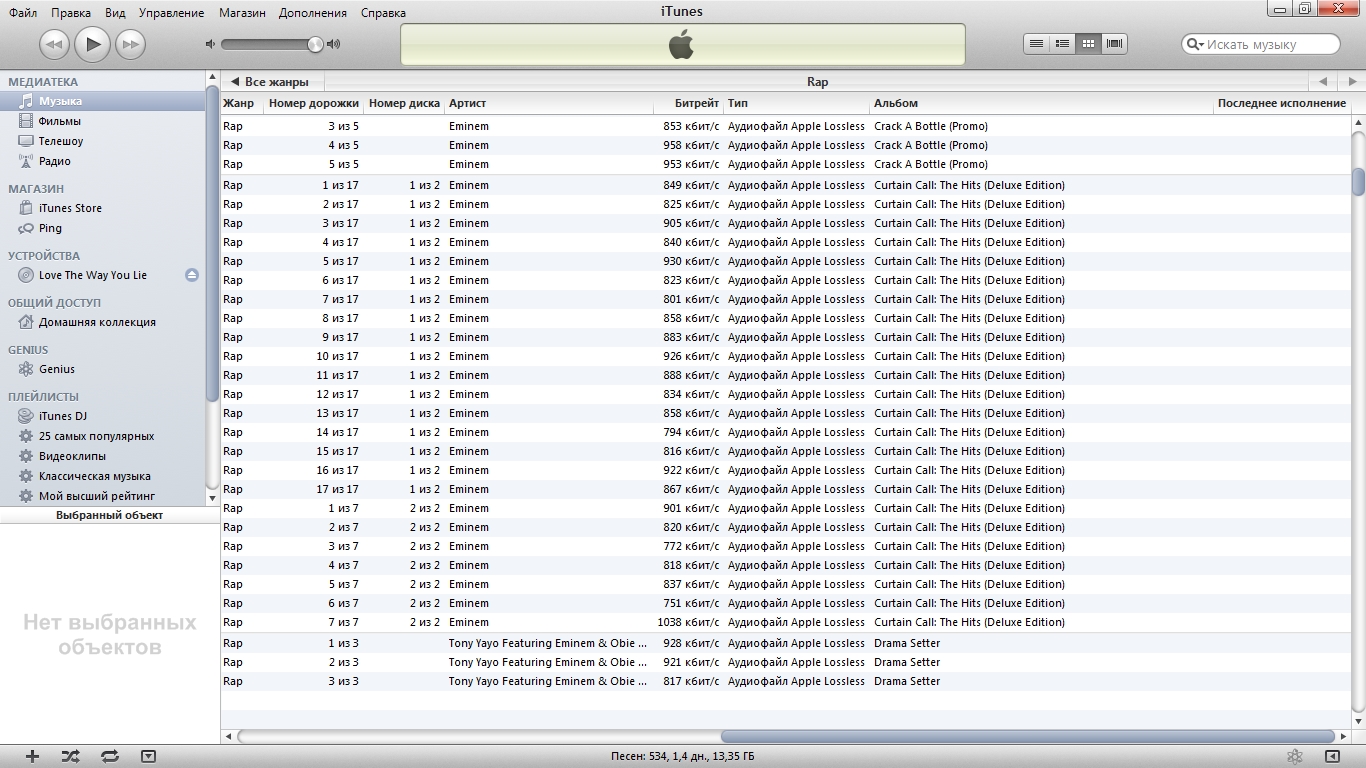
Task: Click the horizontal scrollbar of the song list
Action: (1027, 737)
